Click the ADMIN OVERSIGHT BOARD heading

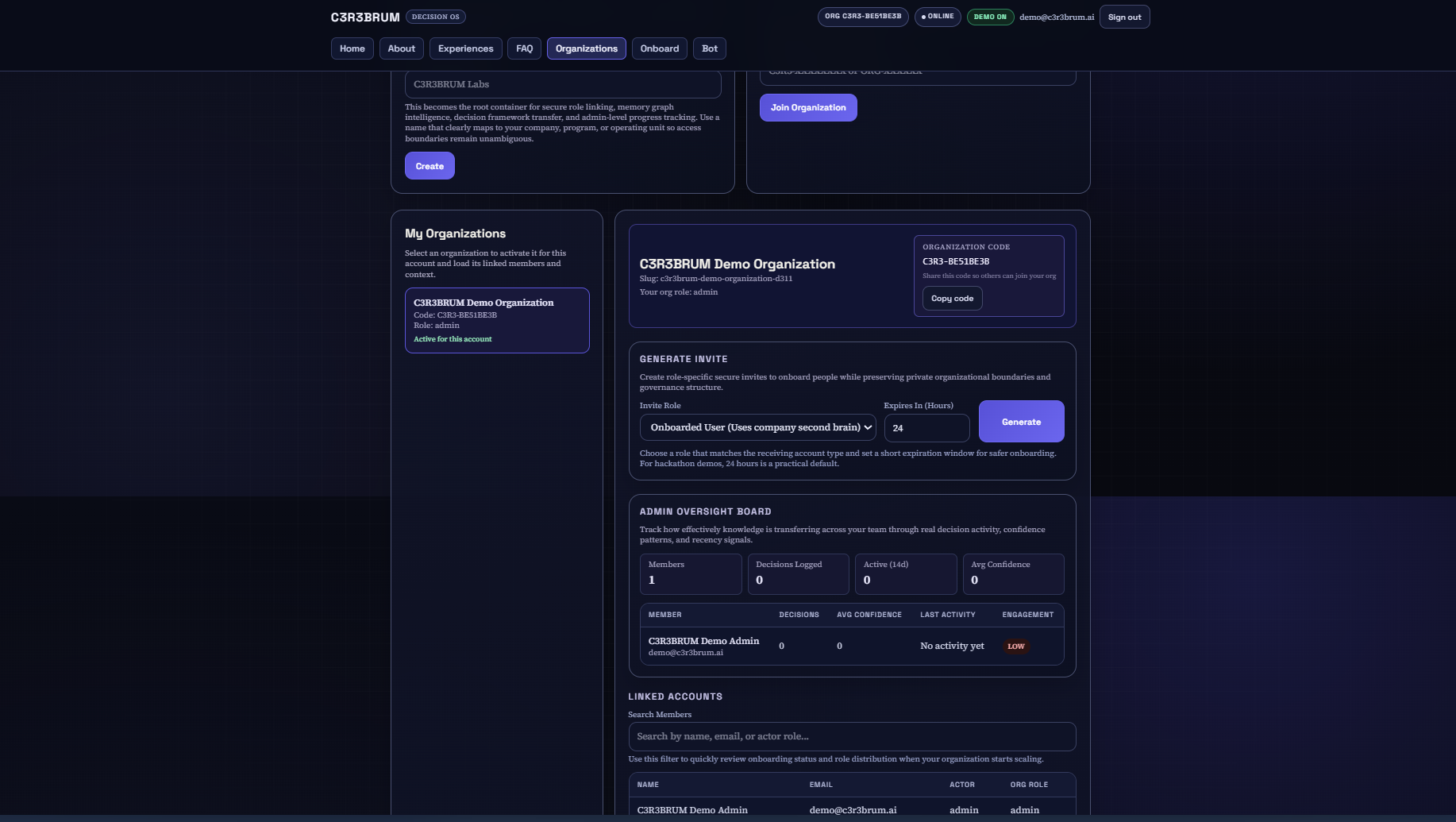(706, 511)
